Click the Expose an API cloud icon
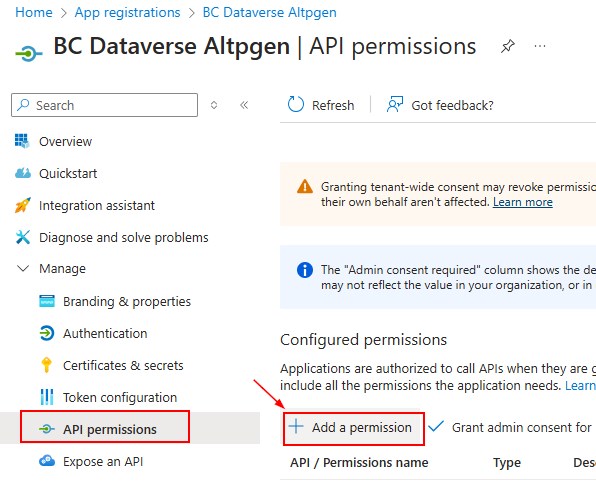 pos(47,461)
